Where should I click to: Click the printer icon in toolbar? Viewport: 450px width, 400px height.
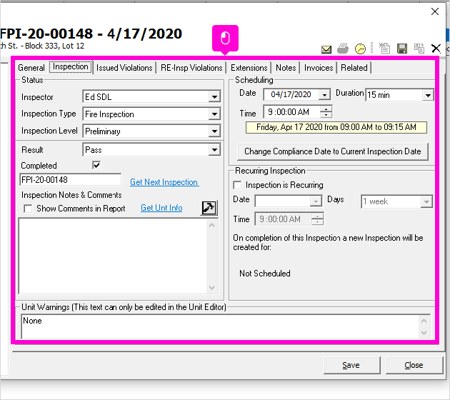point(343,49)
